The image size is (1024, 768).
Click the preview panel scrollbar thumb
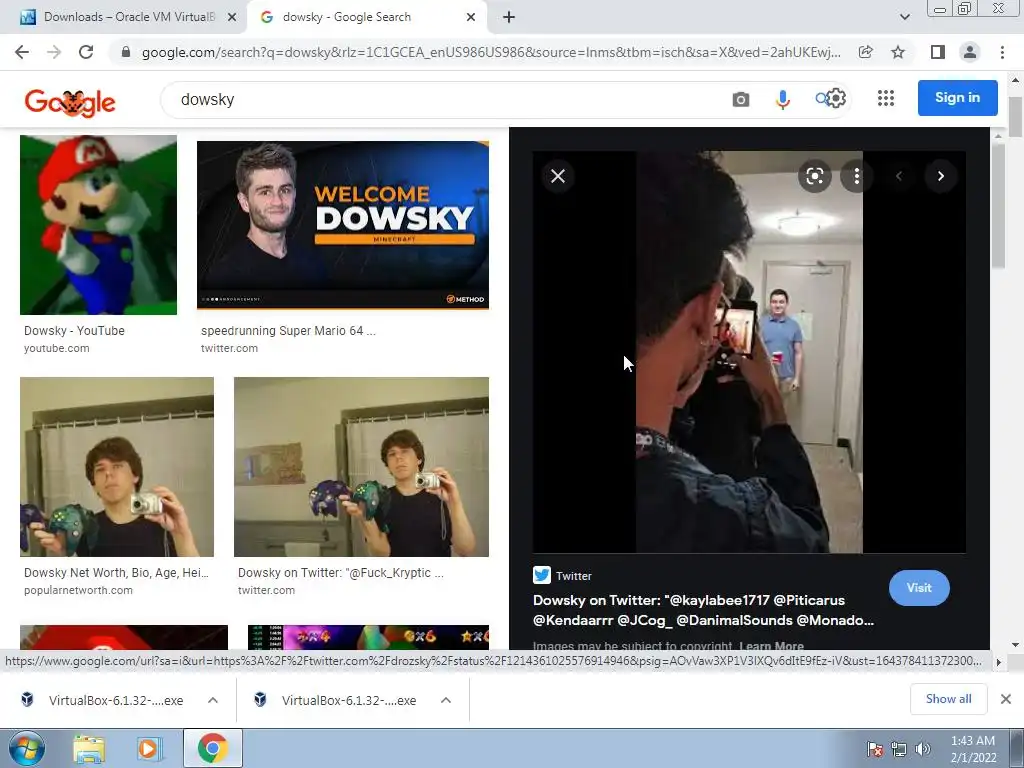998,206
